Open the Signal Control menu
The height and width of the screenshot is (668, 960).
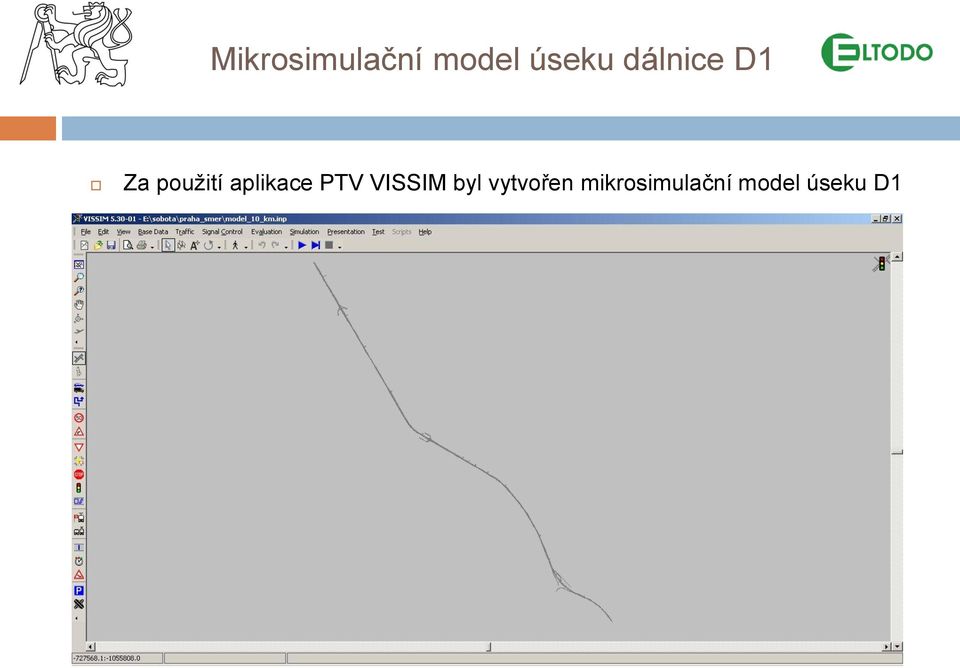pyautogui.click(x=222, y=232)
